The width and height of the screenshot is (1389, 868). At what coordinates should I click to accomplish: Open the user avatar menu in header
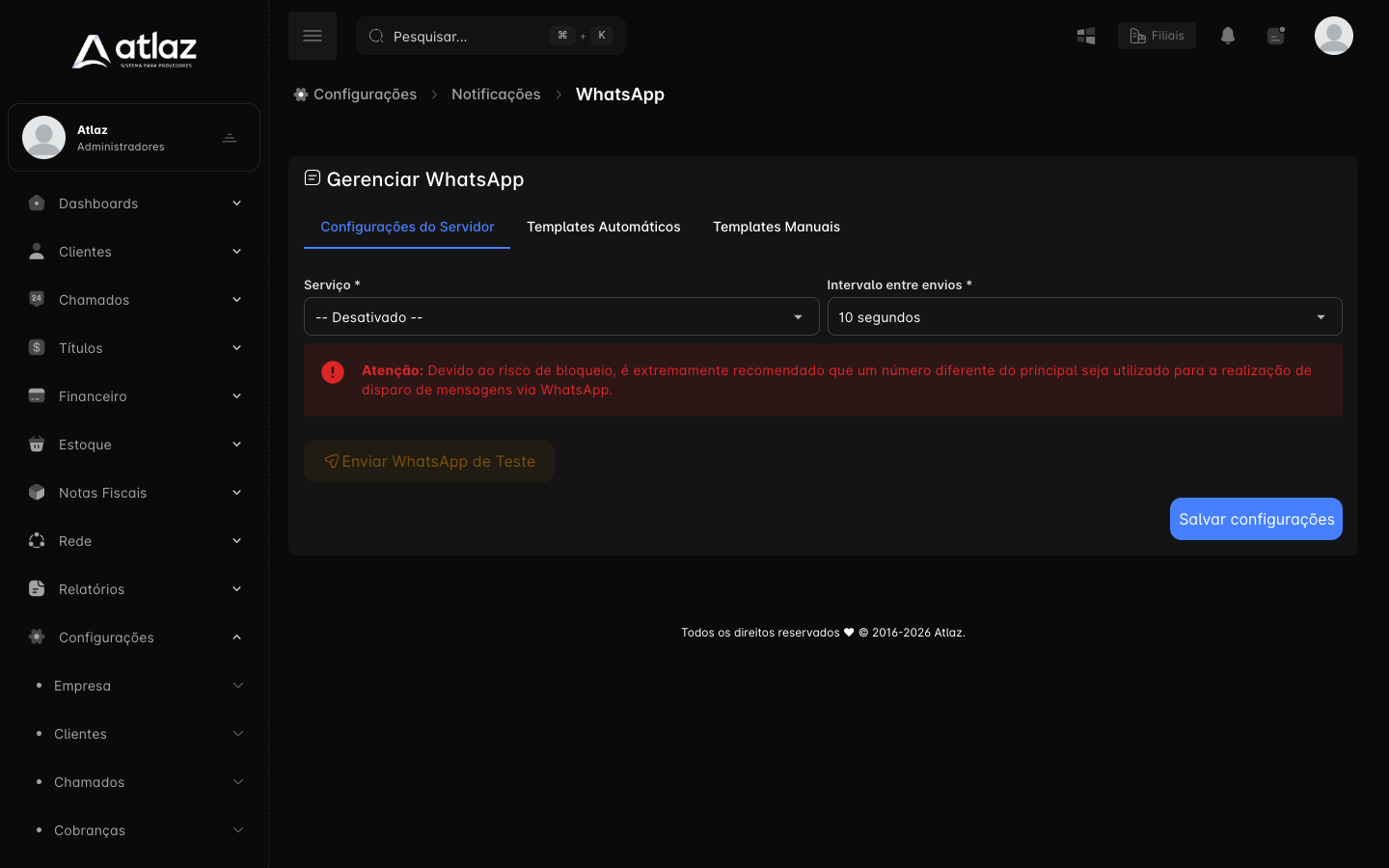[1334, 36]
